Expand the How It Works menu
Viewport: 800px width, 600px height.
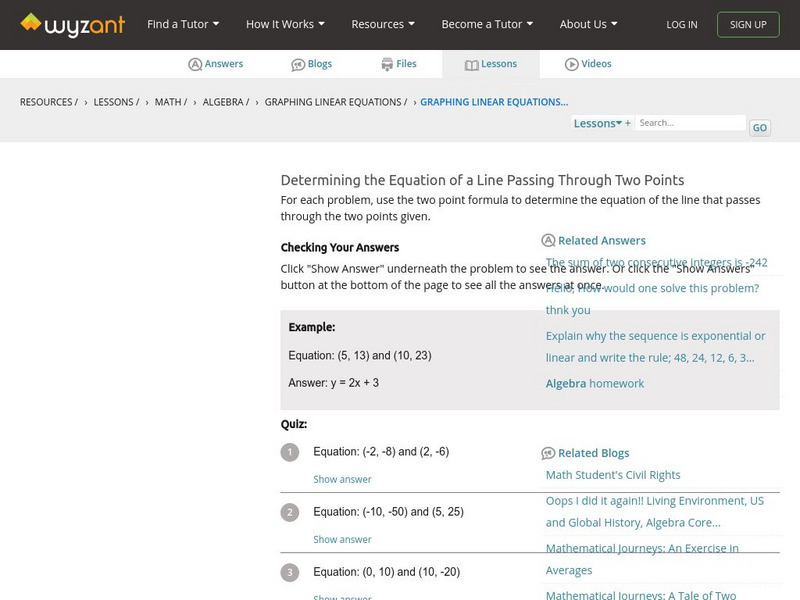pos(285,24)
